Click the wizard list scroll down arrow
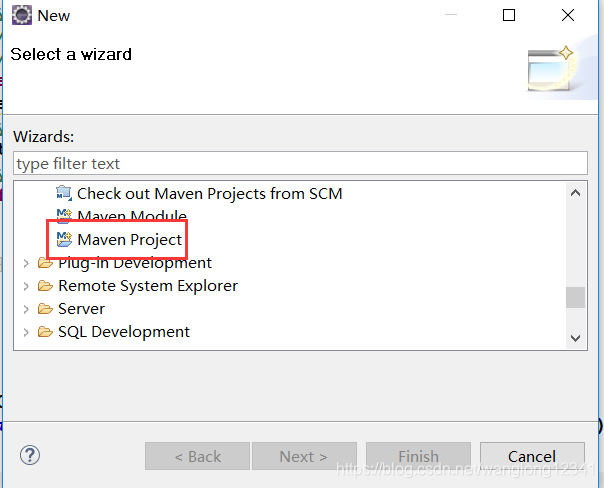 coord(575,338)
